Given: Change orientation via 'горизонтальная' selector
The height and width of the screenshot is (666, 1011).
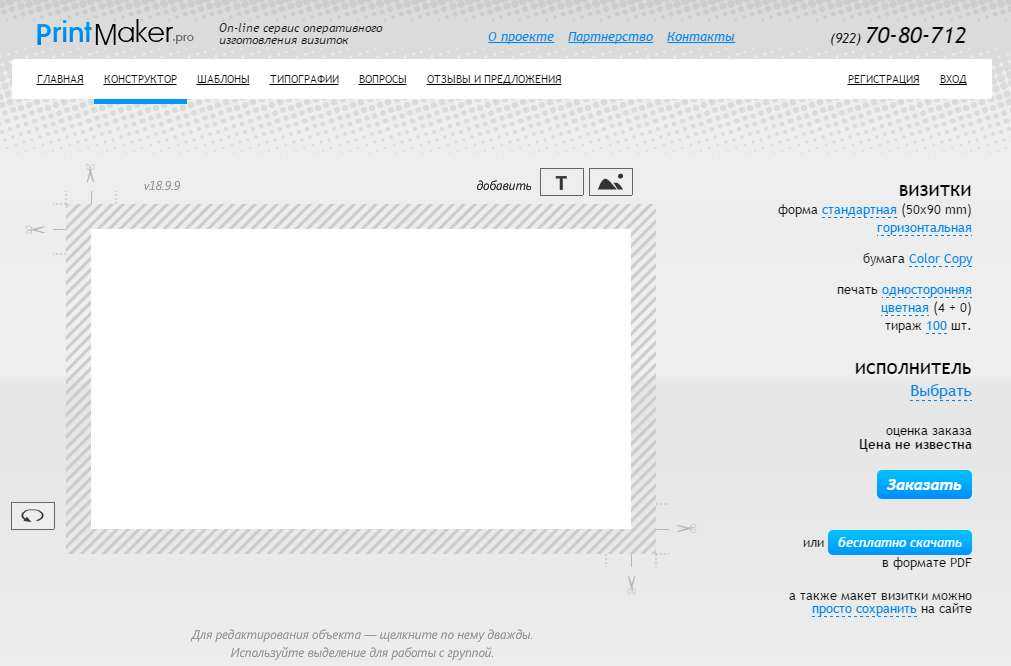Looking at the screenshot, I should [x=924, y=228].
